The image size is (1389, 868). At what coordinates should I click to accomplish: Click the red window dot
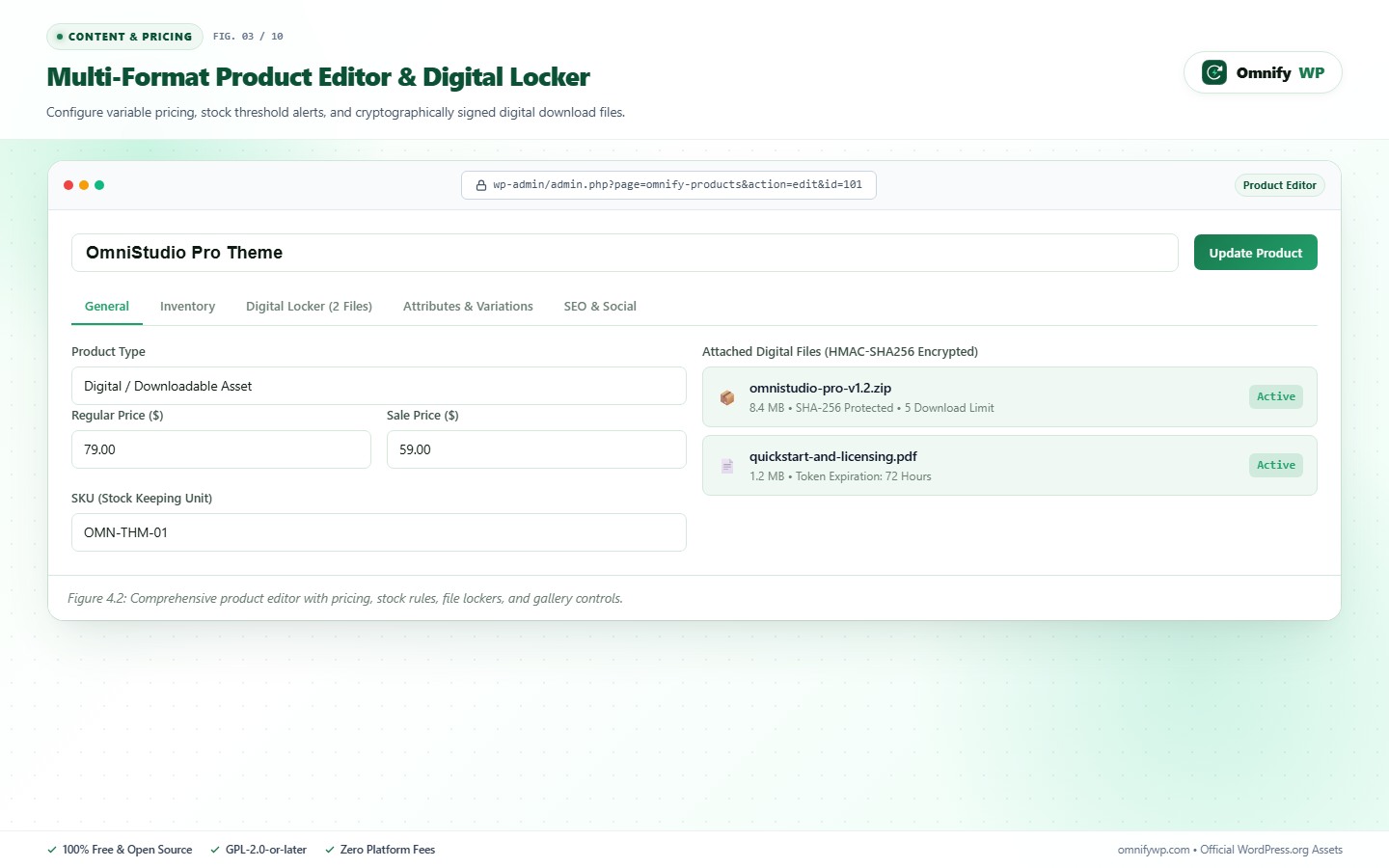click(x=68, y=185)
